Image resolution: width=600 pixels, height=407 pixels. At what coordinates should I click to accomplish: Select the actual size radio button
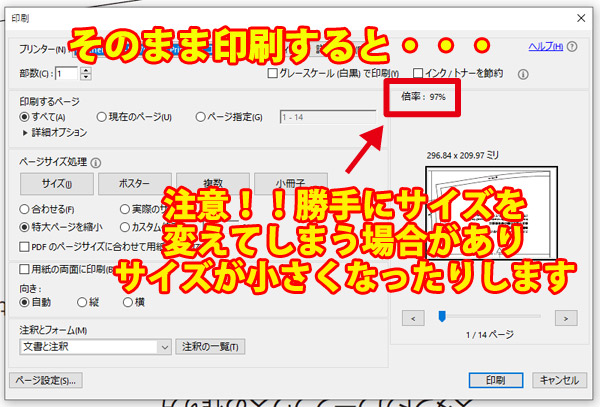tap(125, 209)
